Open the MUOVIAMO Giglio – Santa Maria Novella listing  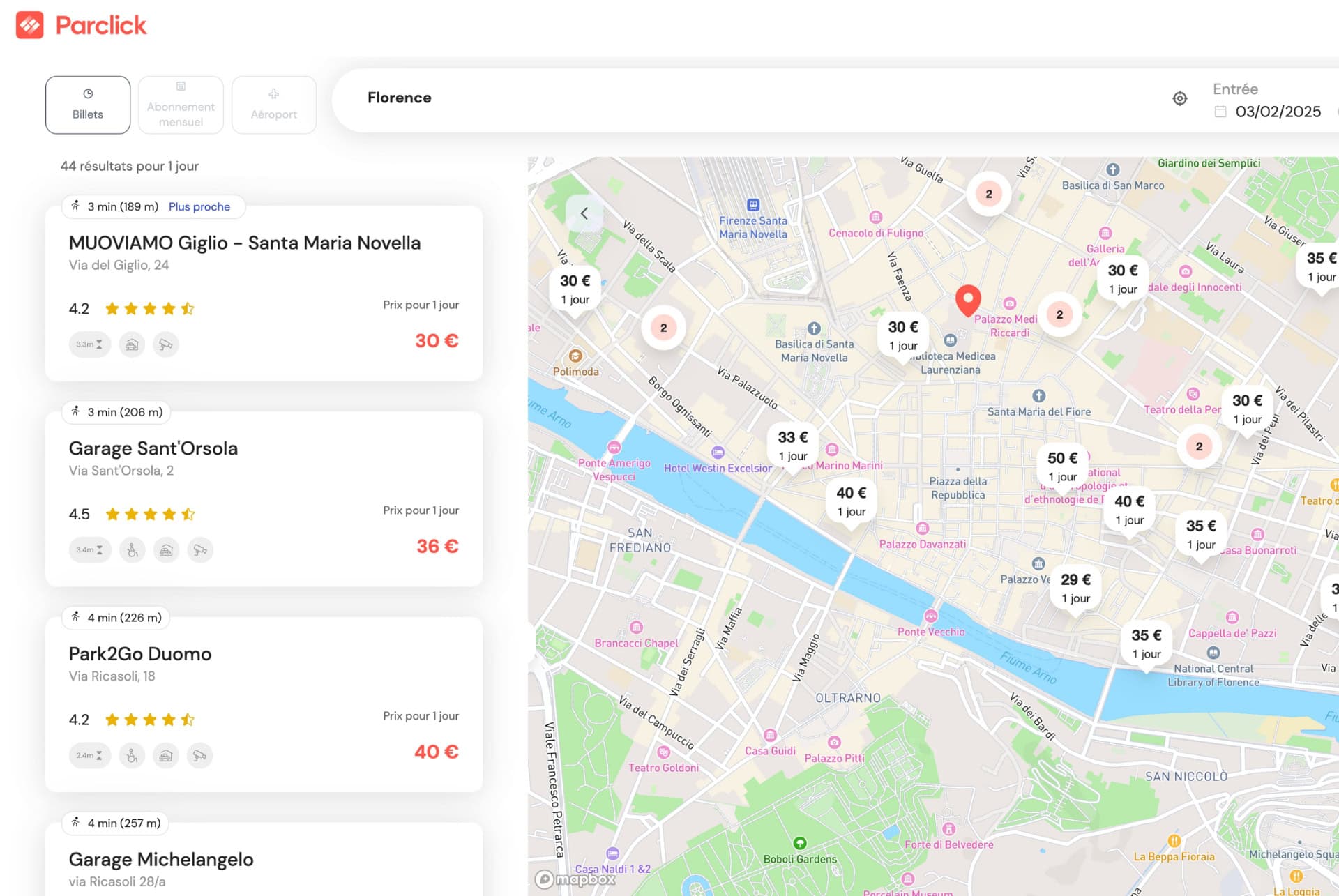point(264,294)
